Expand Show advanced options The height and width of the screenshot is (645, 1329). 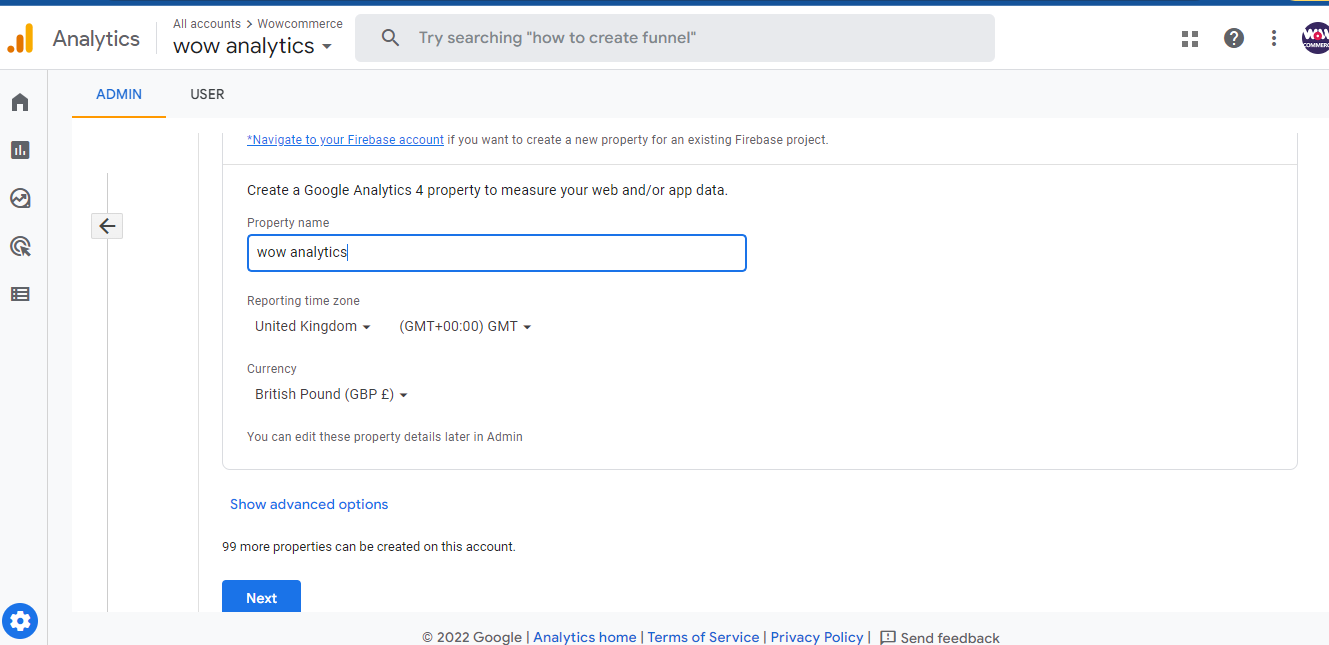(x=309, y=504)
